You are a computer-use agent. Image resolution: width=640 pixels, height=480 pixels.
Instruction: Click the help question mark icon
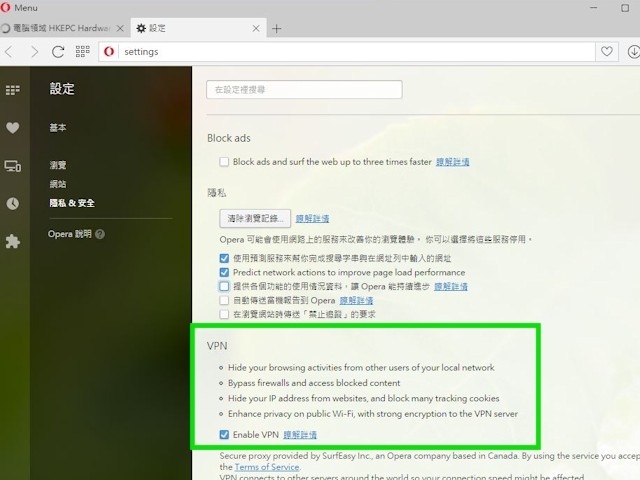click(x=100, y=234)
